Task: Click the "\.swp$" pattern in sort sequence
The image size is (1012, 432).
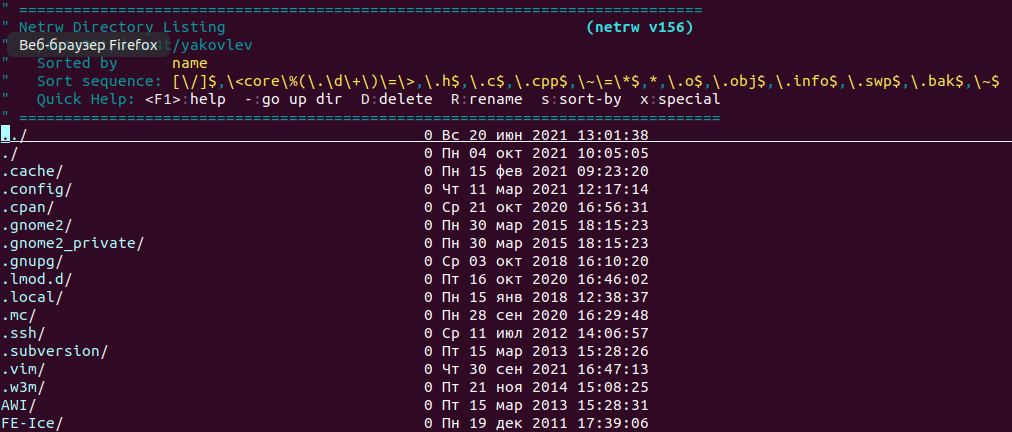Action: 874,81
